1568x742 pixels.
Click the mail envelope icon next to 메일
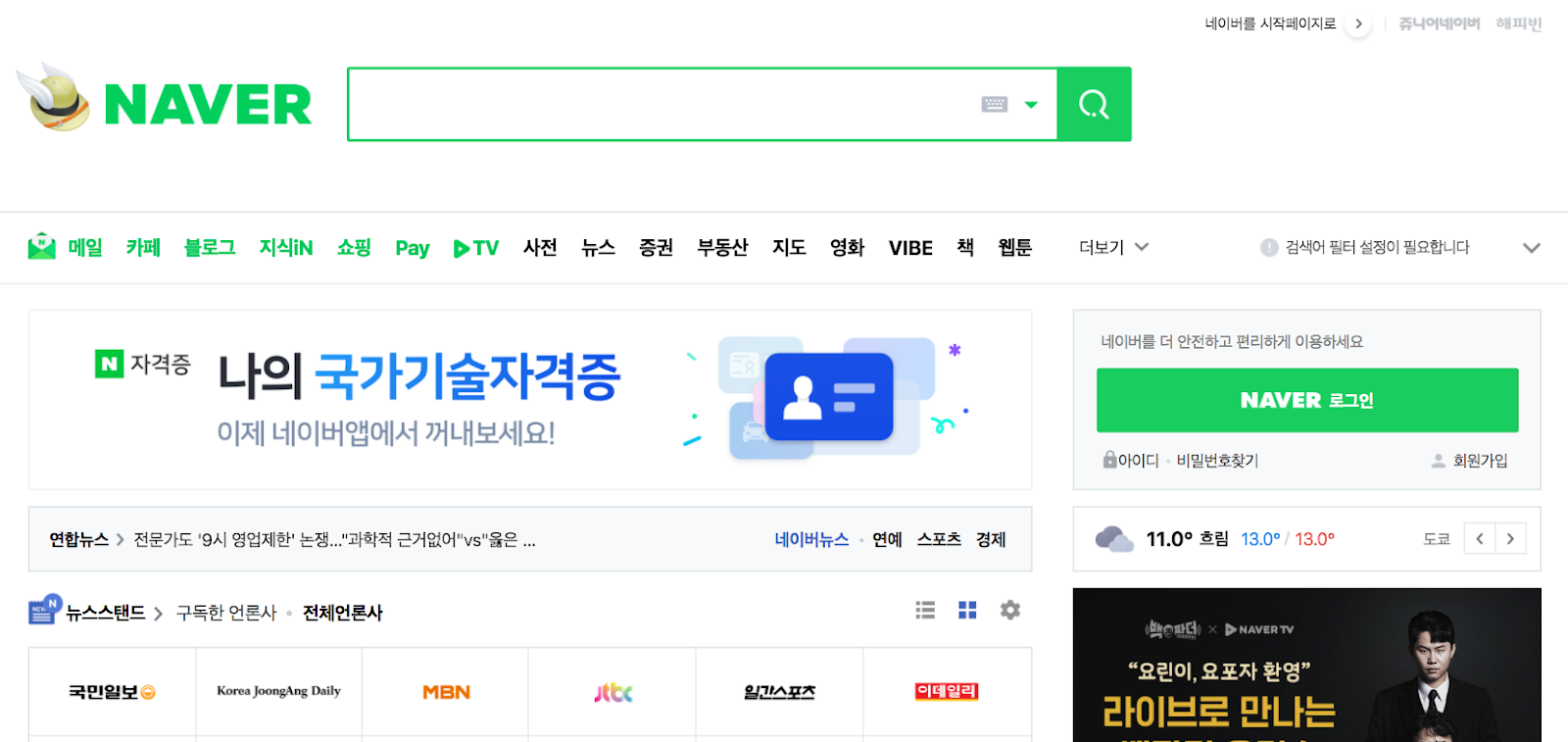pyautogui.click(x=42, y=246)
